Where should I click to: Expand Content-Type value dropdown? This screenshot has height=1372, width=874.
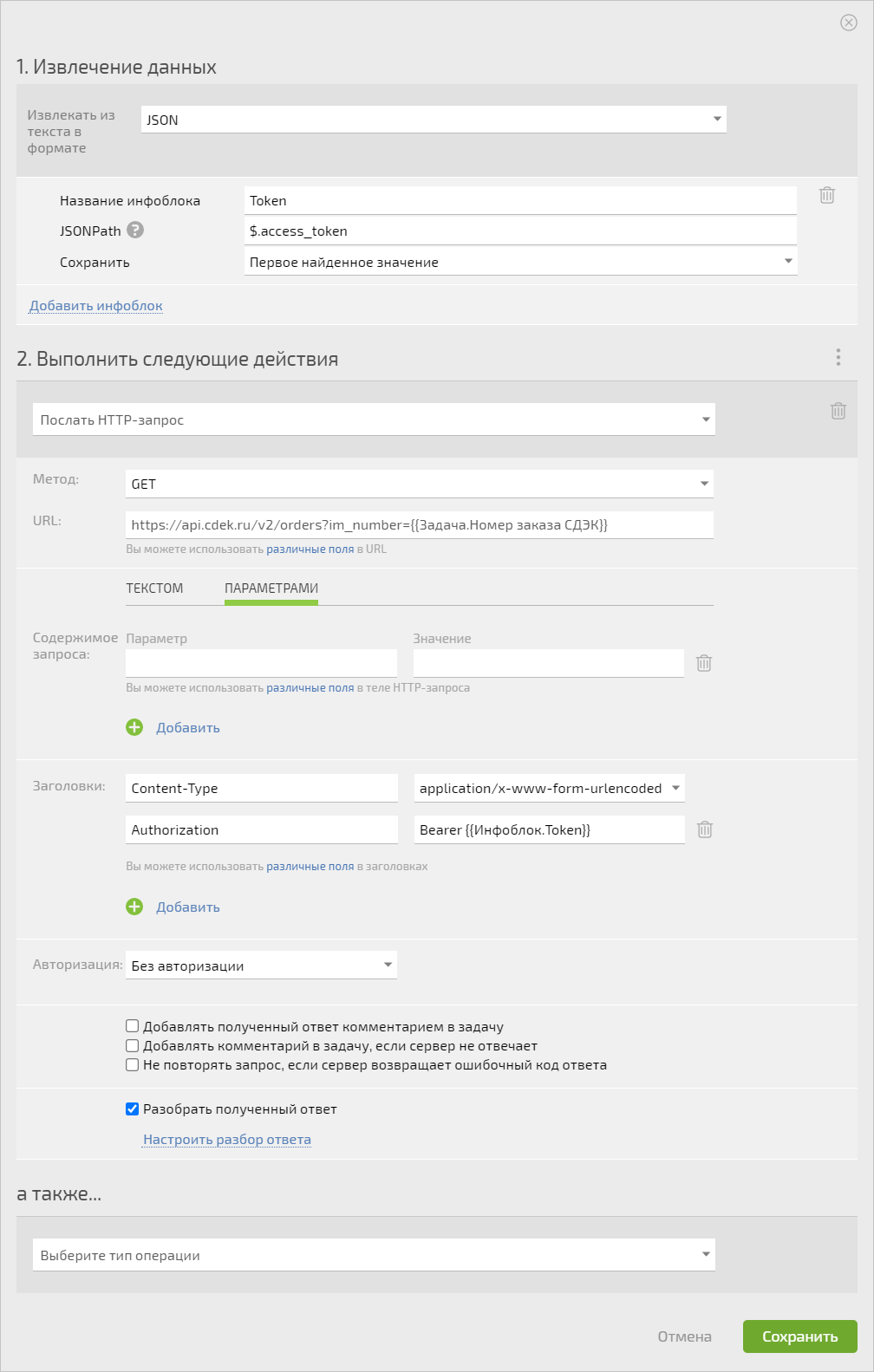[550, 788]
